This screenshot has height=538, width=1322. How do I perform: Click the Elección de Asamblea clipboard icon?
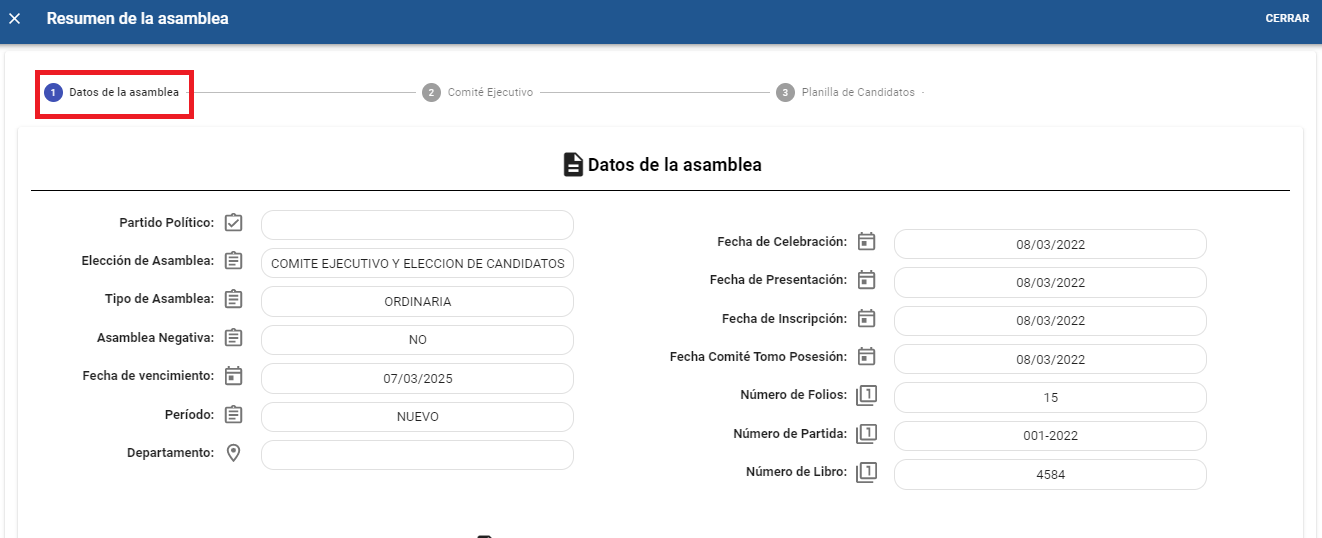[x=233, y=261]
